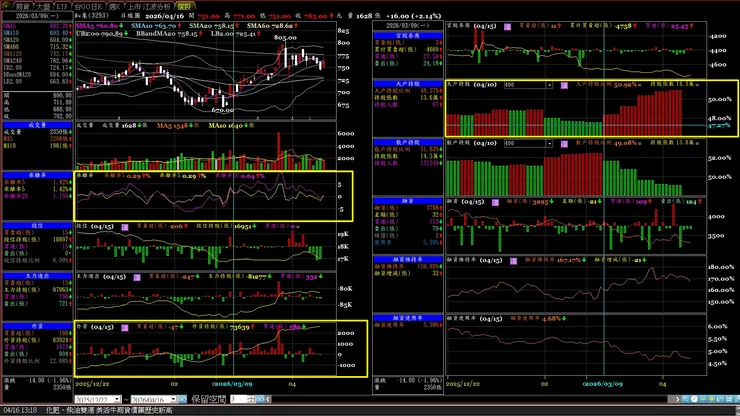Viewport: 740px width, 416px height.
Task: Click the clock icon in bottom toolbar
Action: point(694,399)
